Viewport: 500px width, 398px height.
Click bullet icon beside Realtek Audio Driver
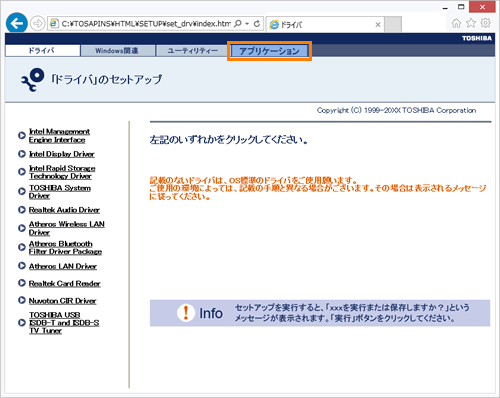(22, 210)
